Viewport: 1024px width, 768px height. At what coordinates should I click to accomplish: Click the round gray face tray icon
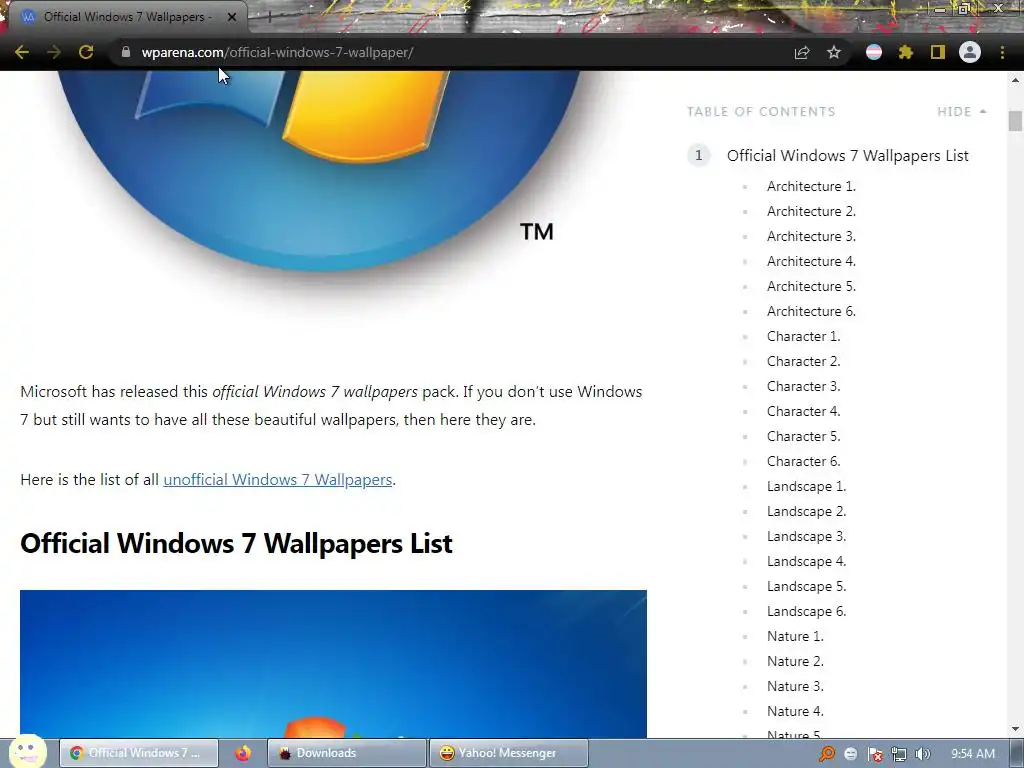pyautogui.click(x=851, y=754)
